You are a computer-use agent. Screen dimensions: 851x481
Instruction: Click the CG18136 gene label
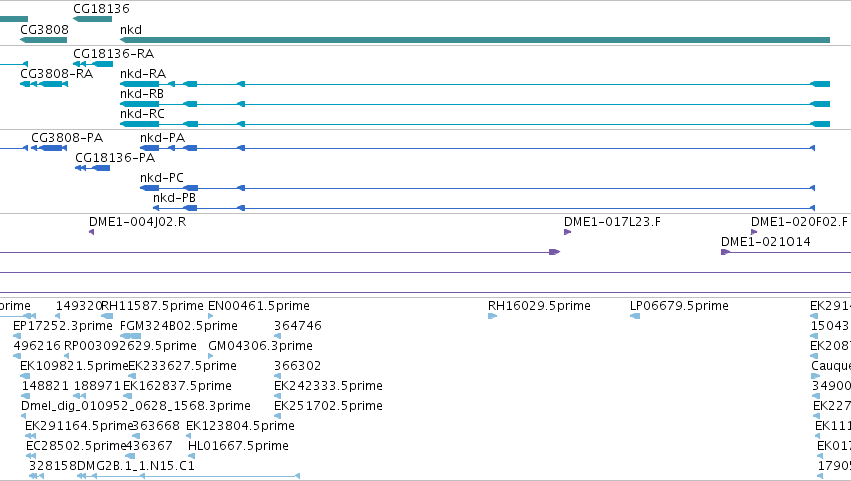point(101,9)
